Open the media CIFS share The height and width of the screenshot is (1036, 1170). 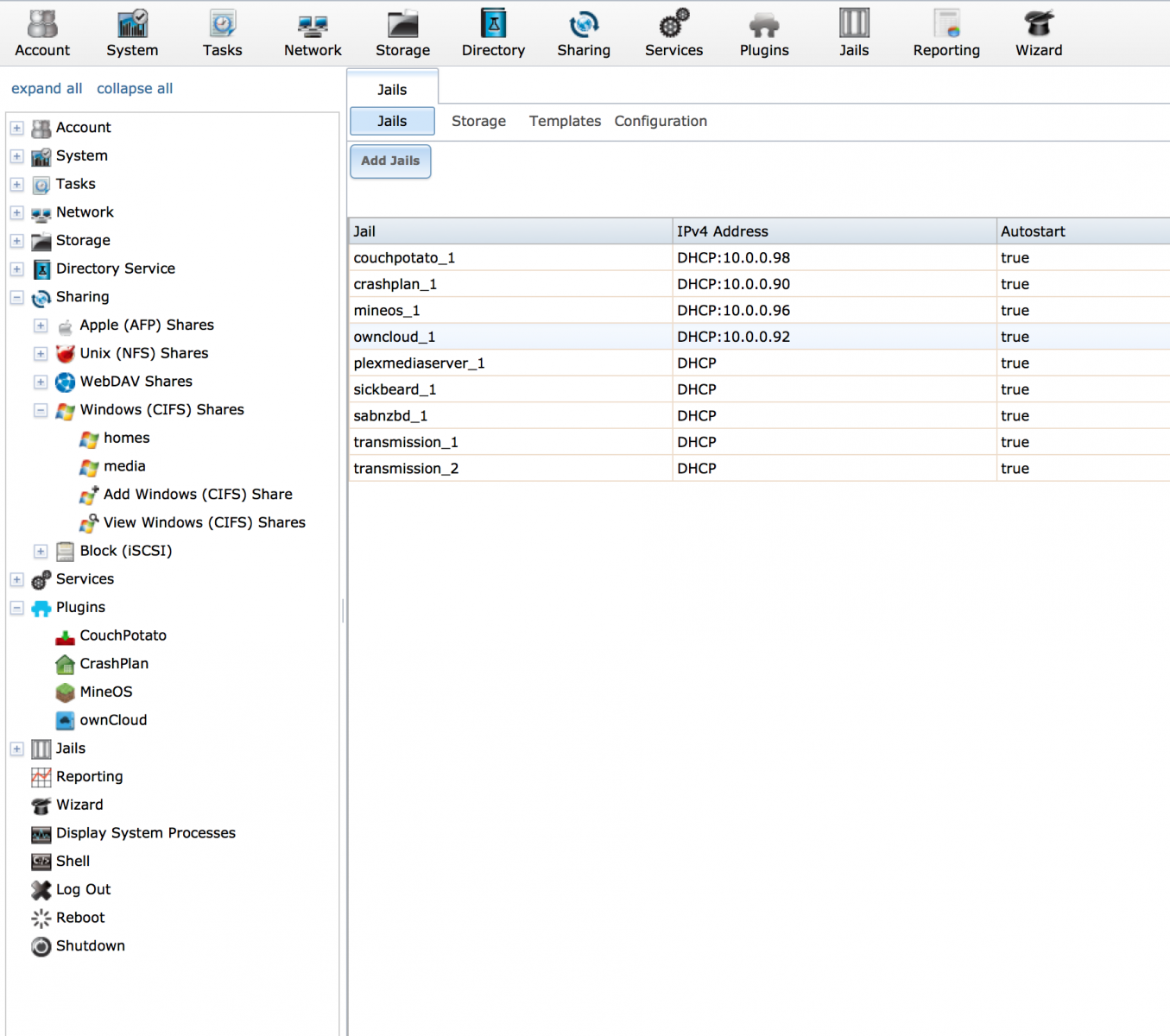click(x=124, y=466)
